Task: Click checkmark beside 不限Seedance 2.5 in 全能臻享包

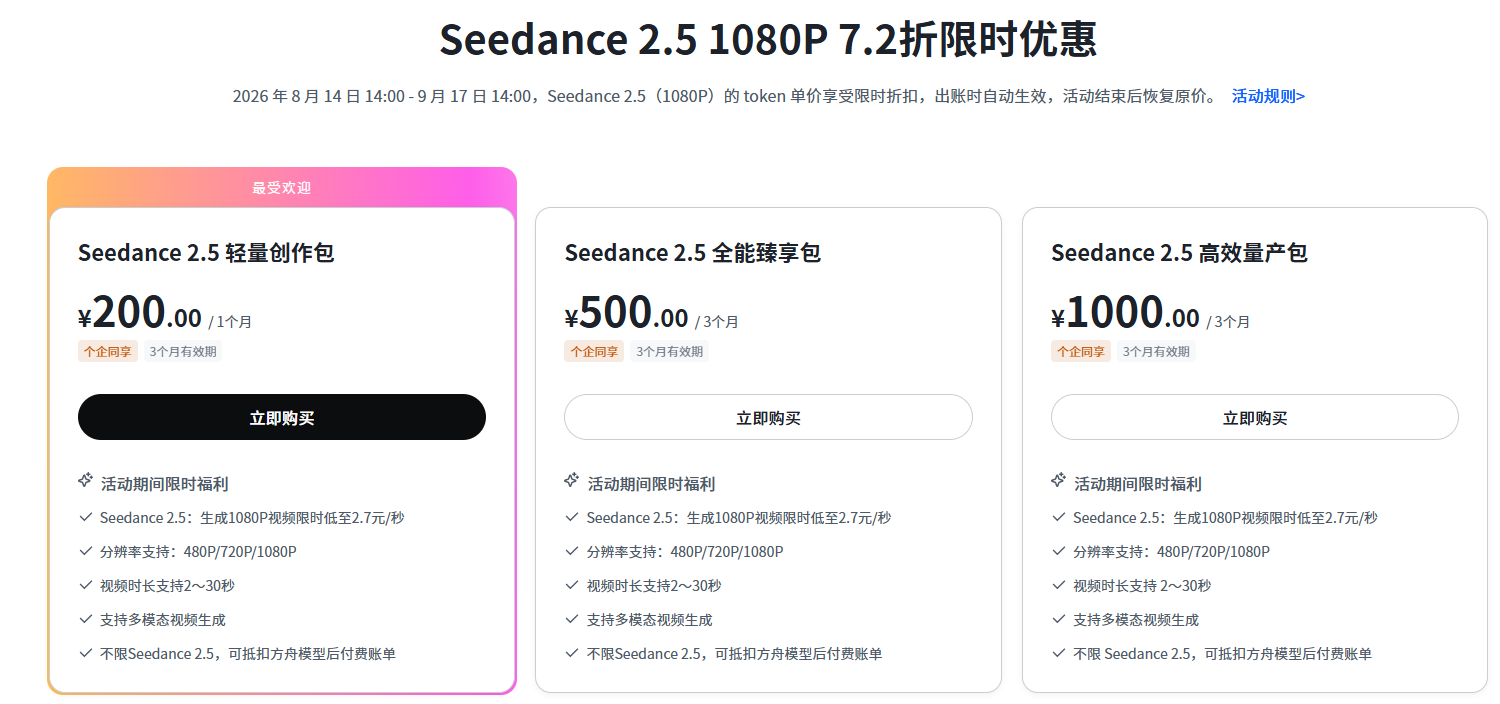Action: (x=572, y=653)
